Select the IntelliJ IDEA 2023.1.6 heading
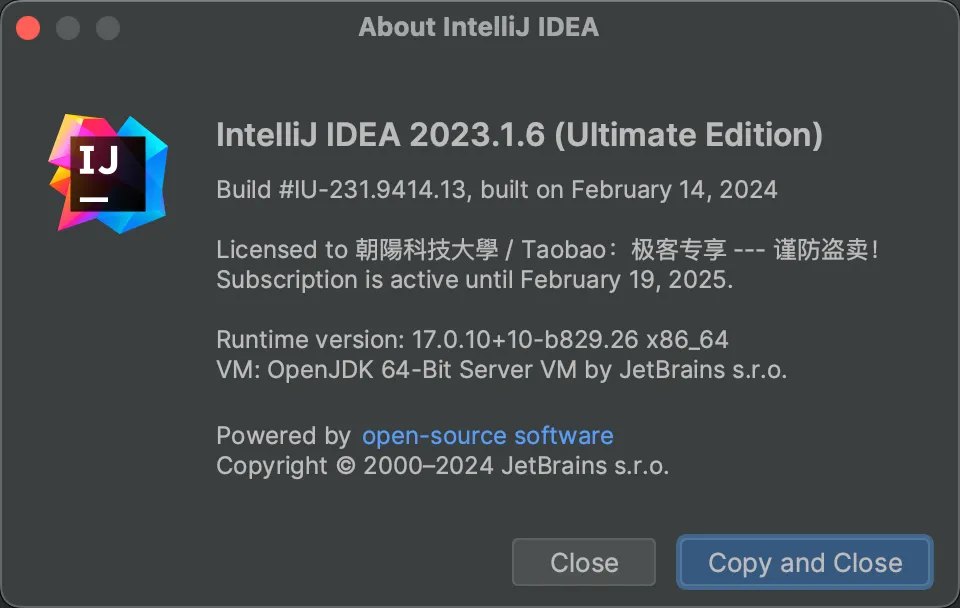 pos(520,135)
